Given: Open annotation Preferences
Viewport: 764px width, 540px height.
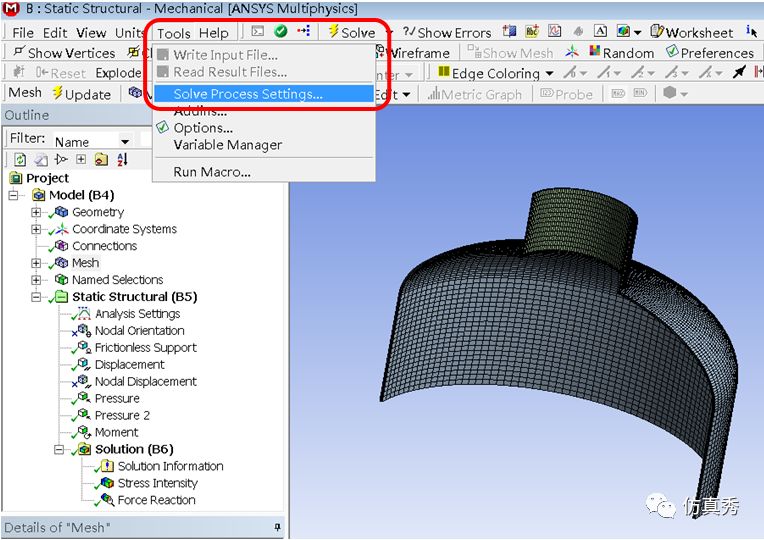Looking at the screenshot, I should click(710, 52).
